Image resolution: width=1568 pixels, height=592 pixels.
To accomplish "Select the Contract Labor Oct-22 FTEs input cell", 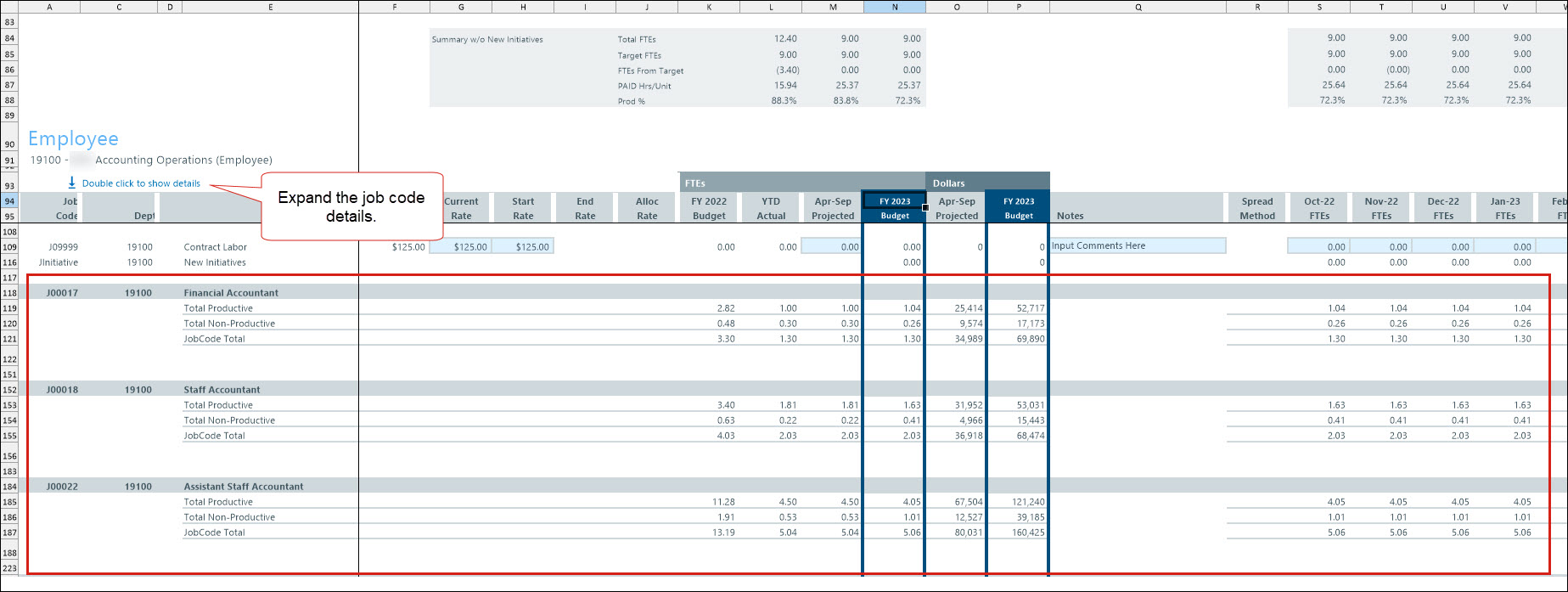I will pyautogui.click(x=1319, y=247).
